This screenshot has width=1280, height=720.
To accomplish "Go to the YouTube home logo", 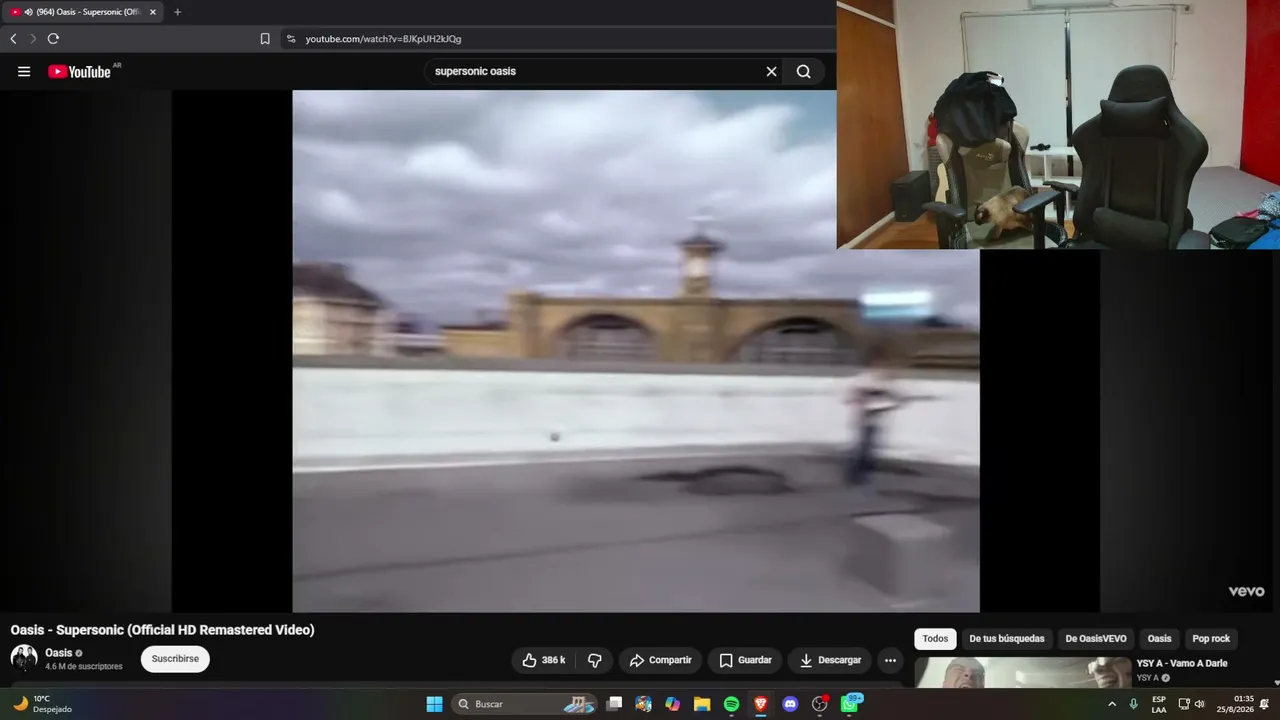I will click(x=80, y=72).
